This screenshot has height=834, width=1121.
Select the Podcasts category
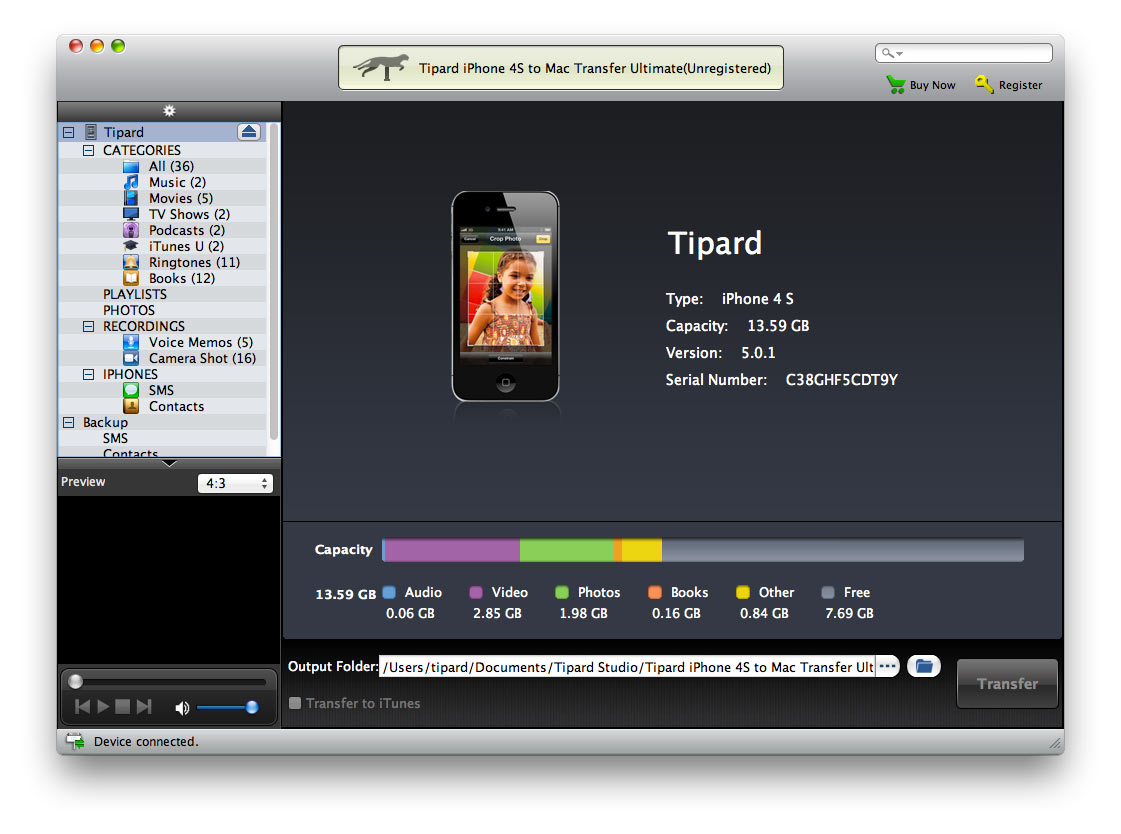(180, 230)
